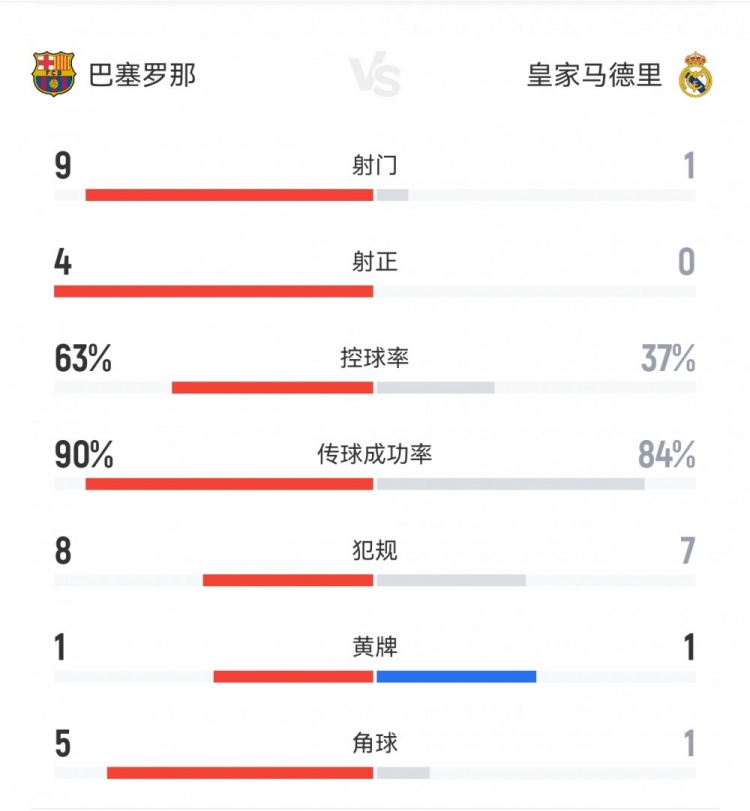The image size is (750, 811).
Task: Select the 射门 shots stat label
Action: coord(375,165)
